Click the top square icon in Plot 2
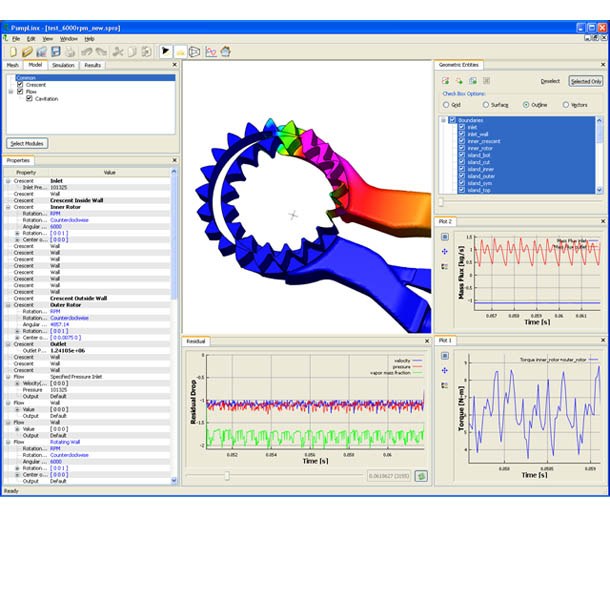 (445, 237)
